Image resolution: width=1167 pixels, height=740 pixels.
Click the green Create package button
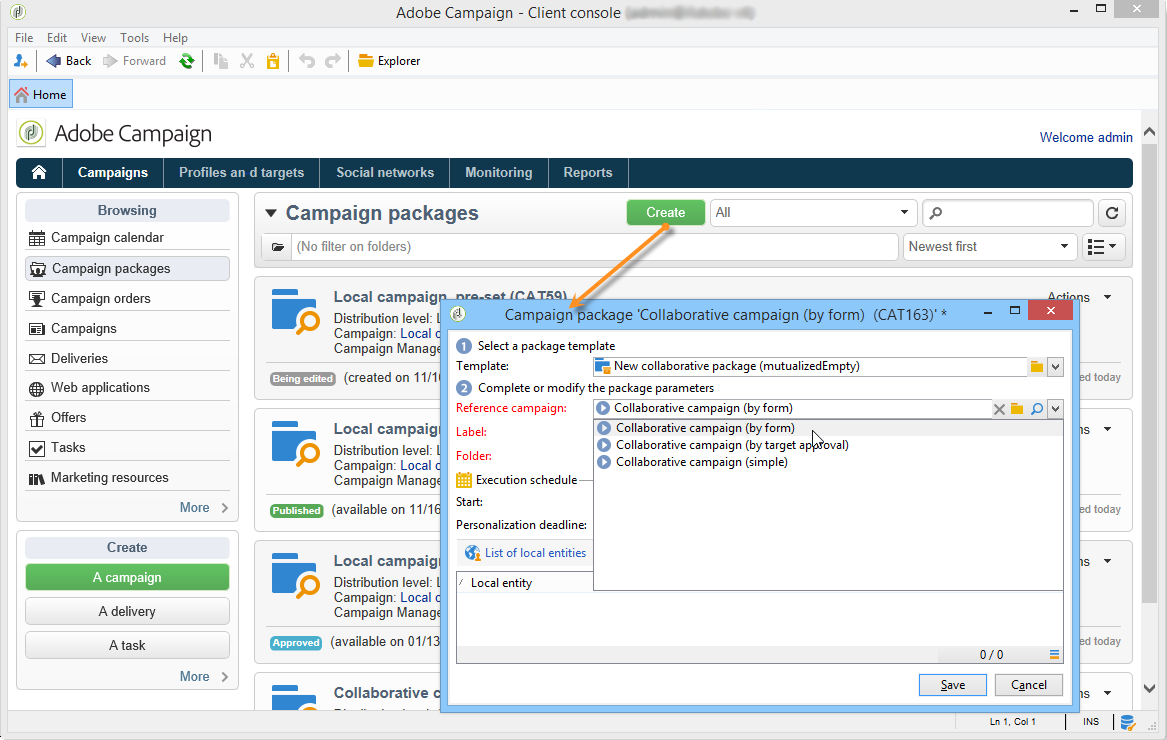click(665, 213)
